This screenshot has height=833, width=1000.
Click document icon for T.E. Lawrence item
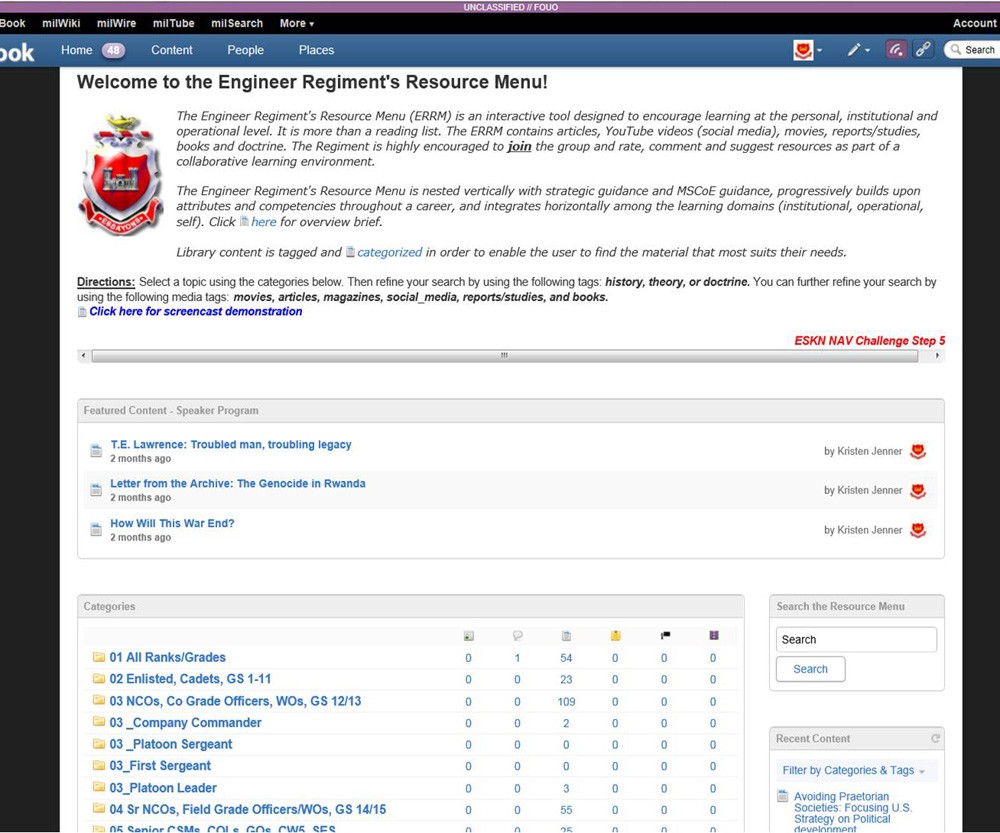pyautogui.click(x=96, y=451)
